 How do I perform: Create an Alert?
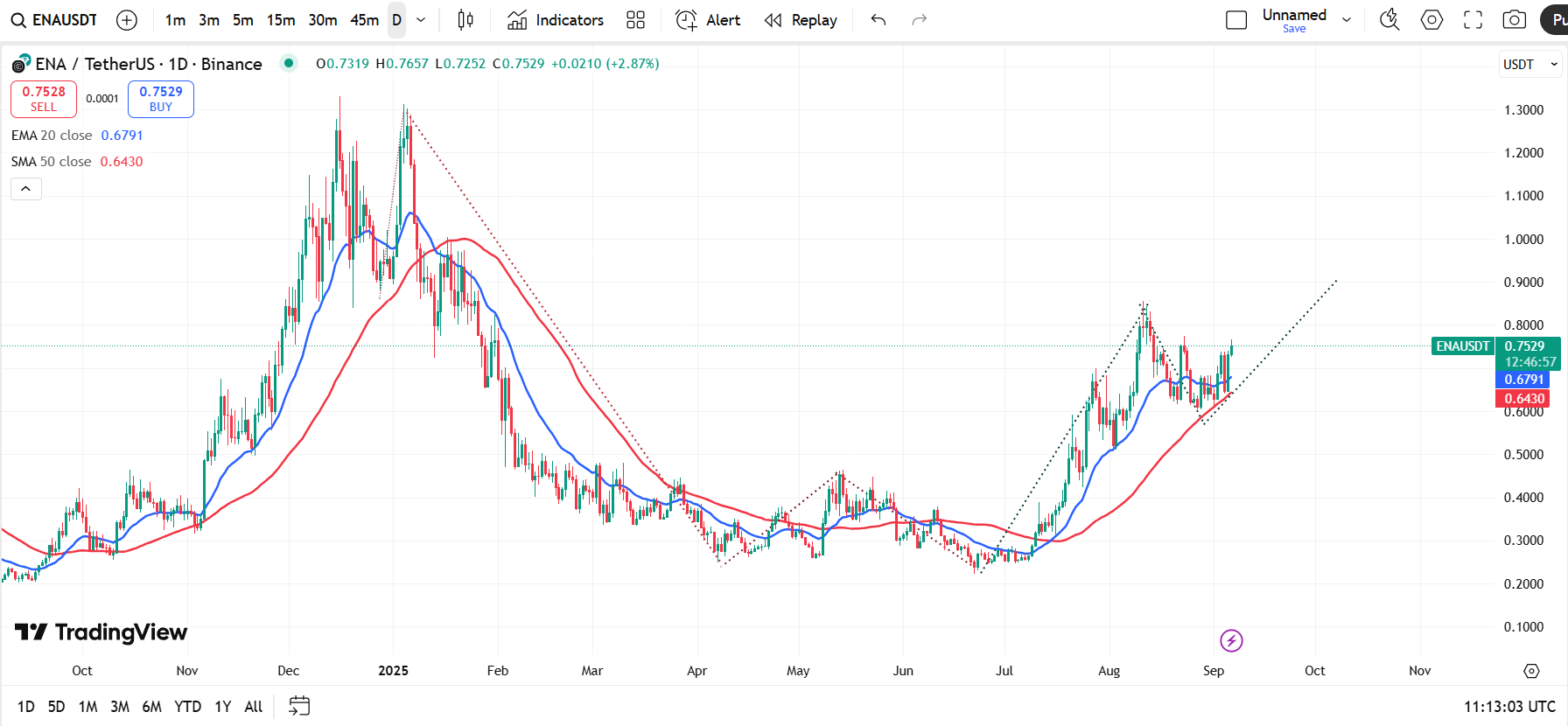click(708, 20)
